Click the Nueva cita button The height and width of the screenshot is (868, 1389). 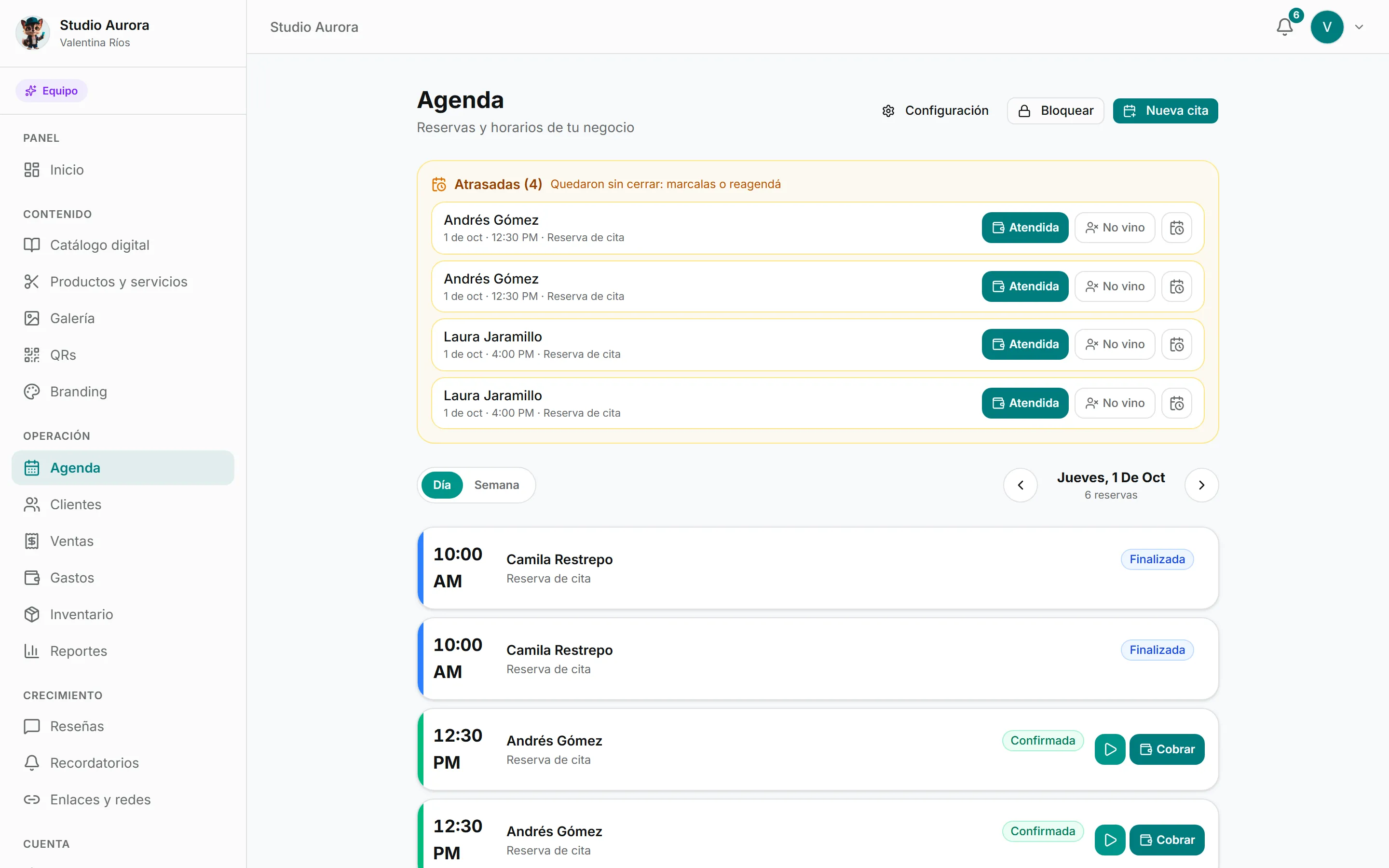[1165, 111]
